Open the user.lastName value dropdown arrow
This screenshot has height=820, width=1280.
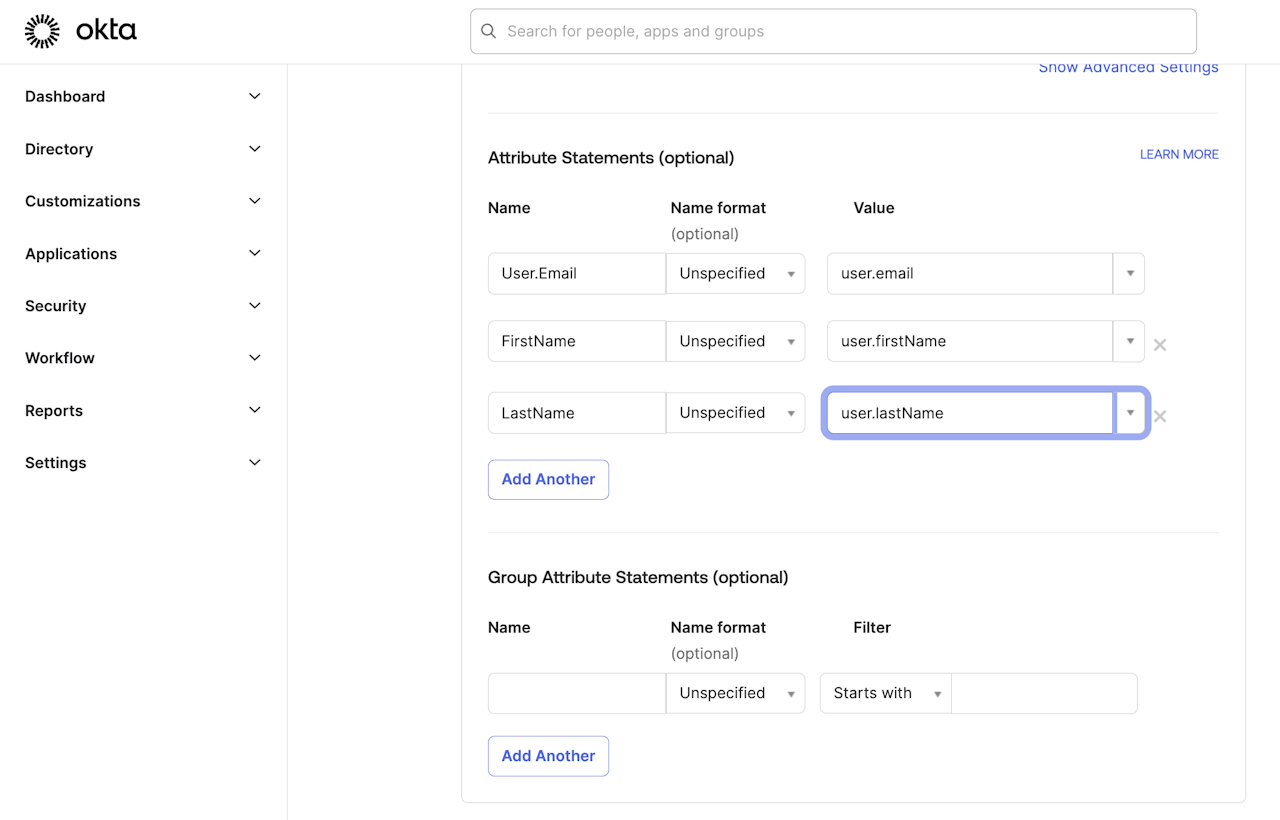coord(1130,413)
